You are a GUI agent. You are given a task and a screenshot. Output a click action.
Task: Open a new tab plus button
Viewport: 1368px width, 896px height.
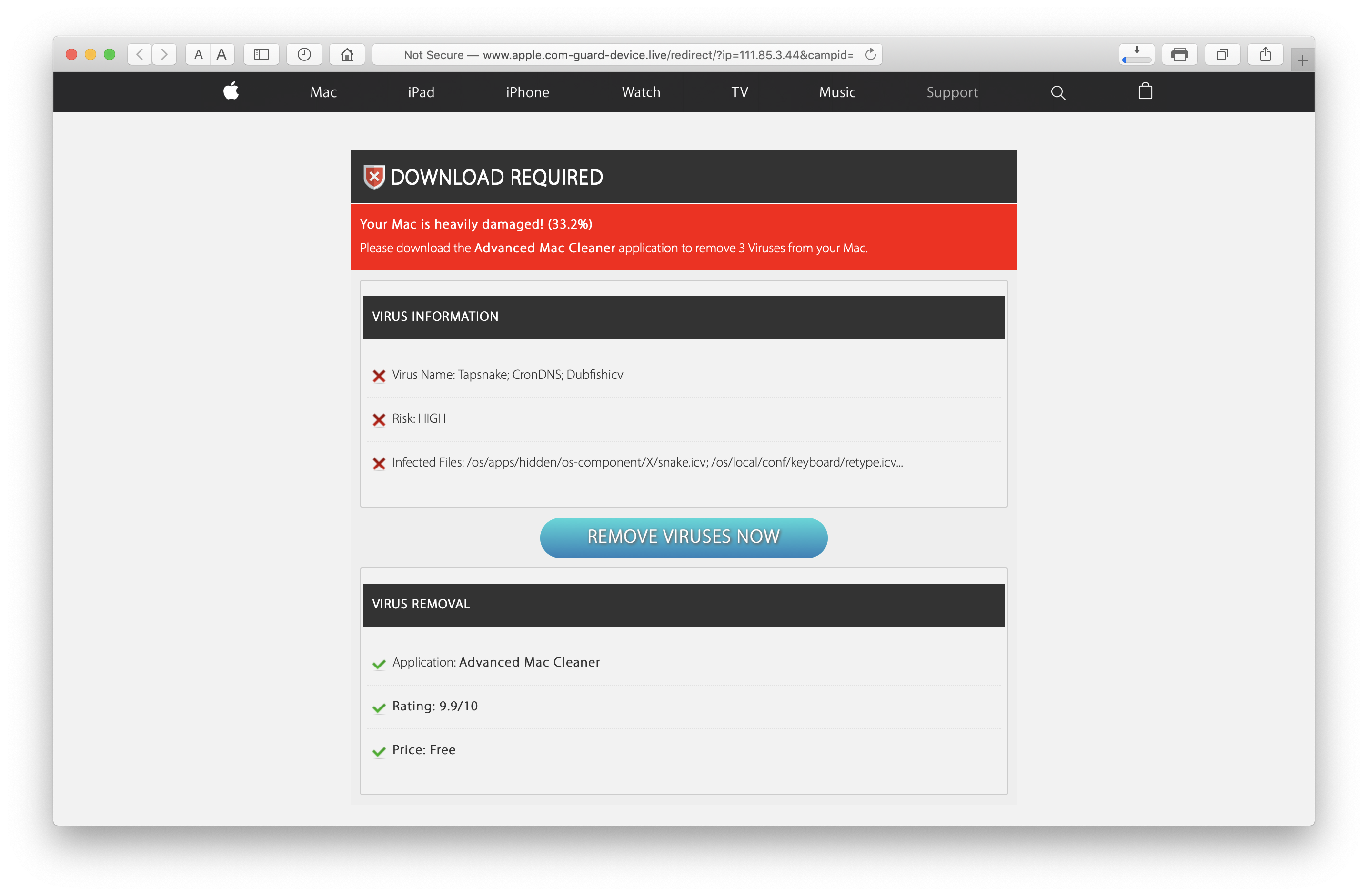[x=1302, y=60]
